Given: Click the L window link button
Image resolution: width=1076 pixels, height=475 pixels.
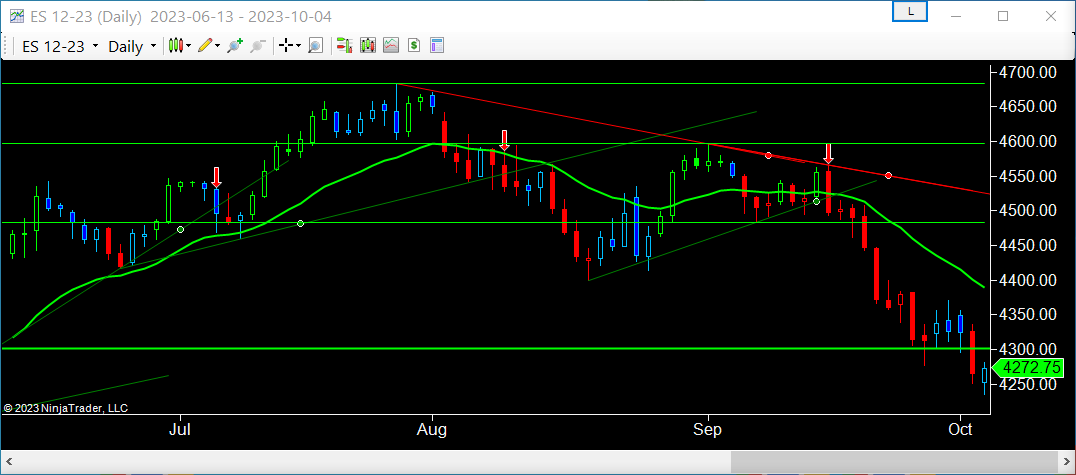Looking at the screenshot, I should (910, 12).
